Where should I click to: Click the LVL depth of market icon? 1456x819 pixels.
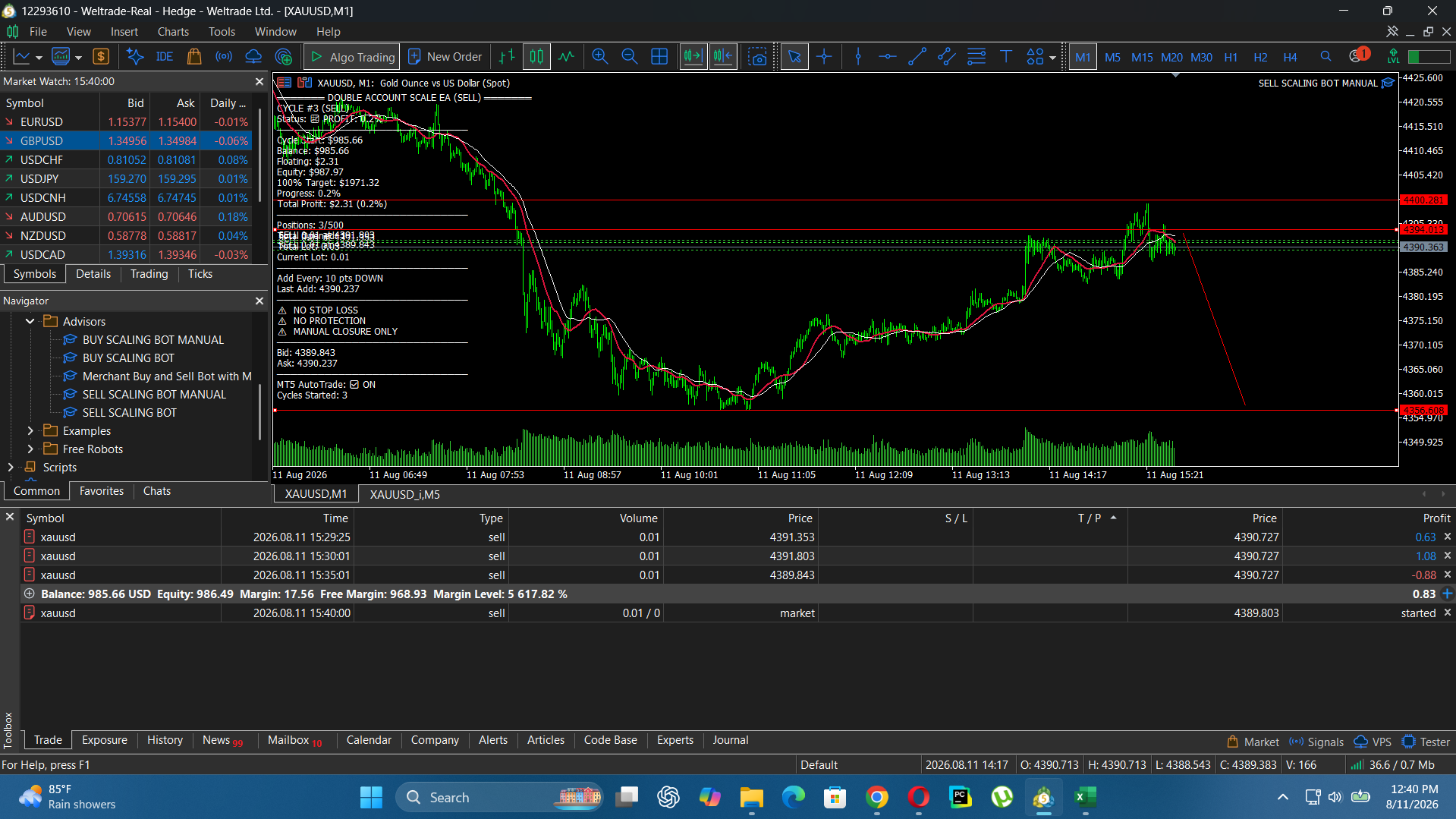coord(1393,57)
